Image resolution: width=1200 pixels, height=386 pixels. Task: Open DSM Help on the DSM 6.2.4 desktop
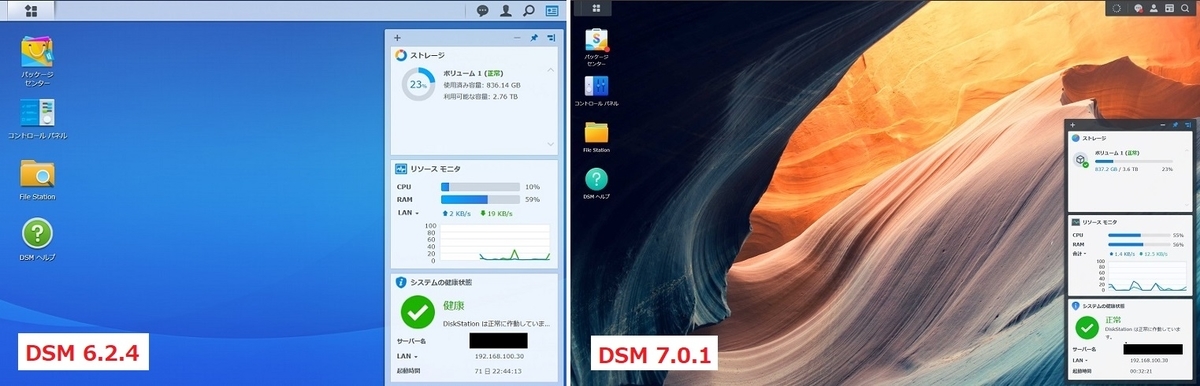(x=37, y=240)
